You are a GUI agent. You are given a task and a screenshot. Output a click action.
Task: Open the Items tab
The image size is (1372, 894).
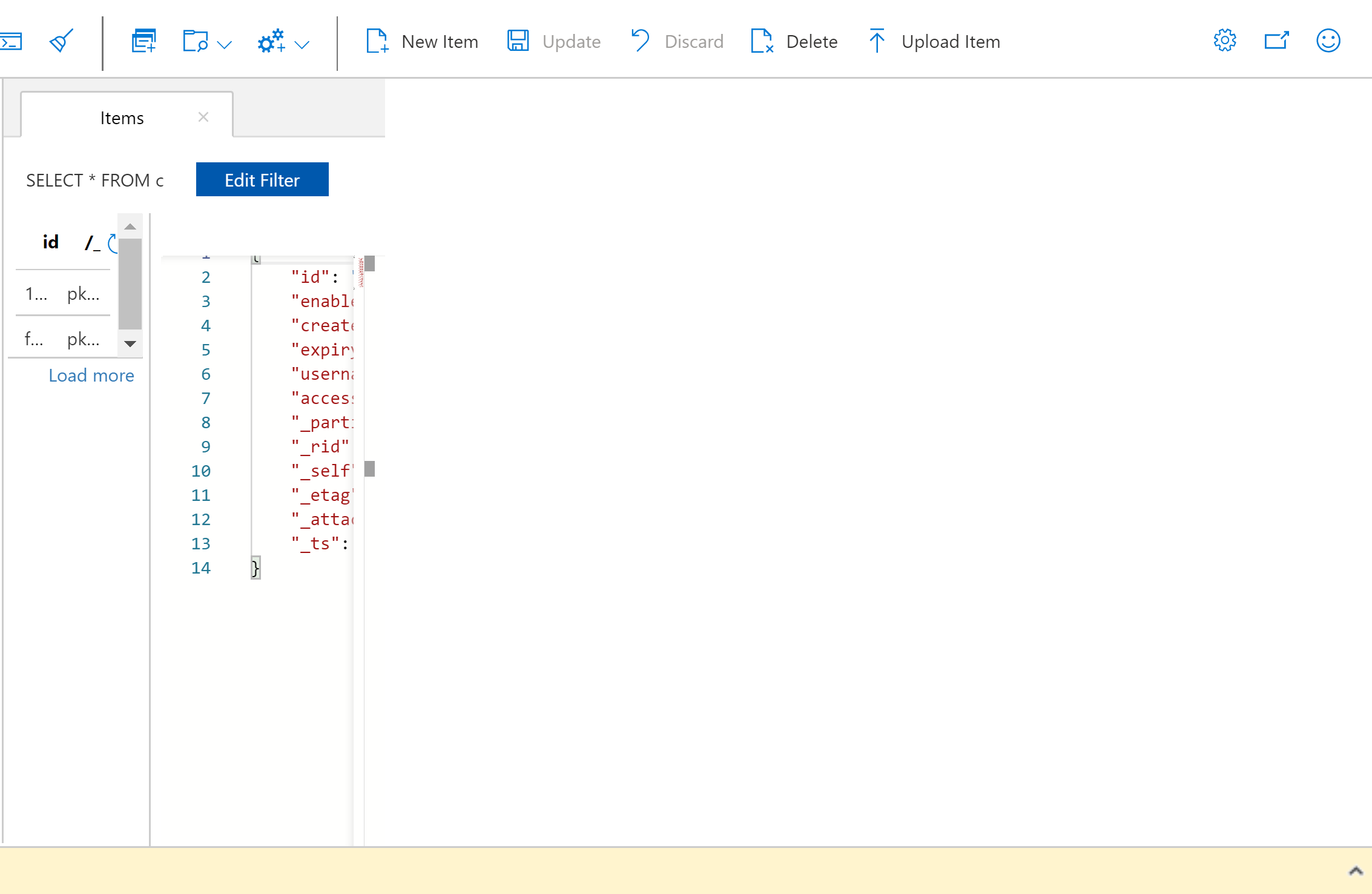[x=121, y=117]
